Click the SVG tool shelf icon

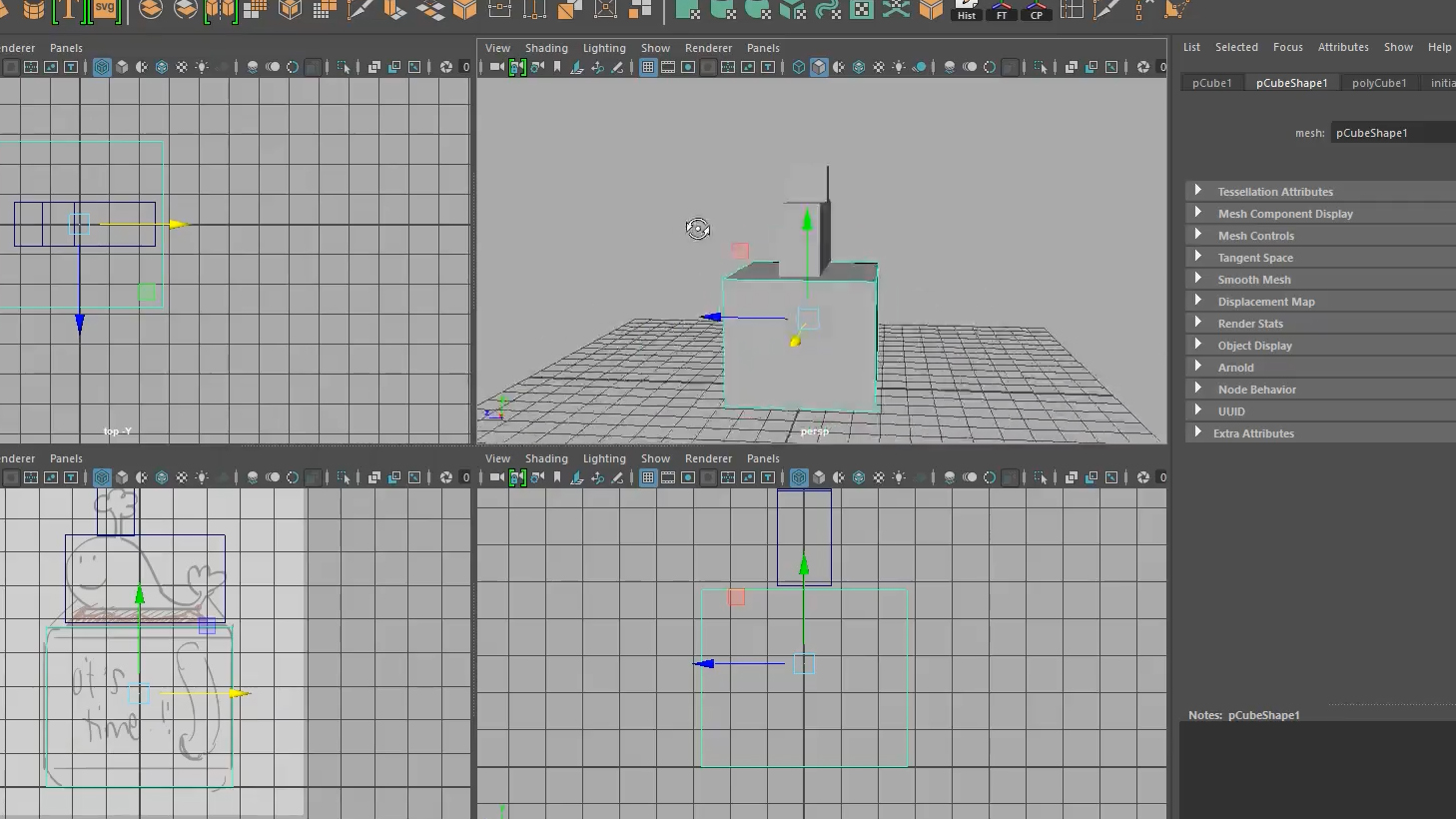[105, 10]
